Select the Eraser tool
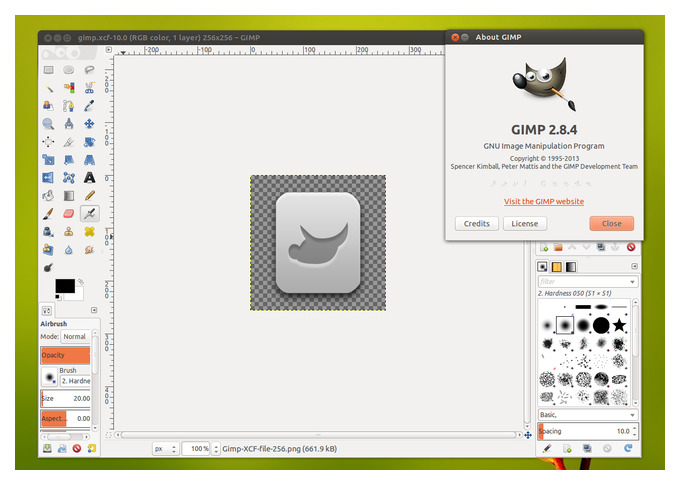The width and height of the screenshot is (680, 485). [x=69, y=213]
